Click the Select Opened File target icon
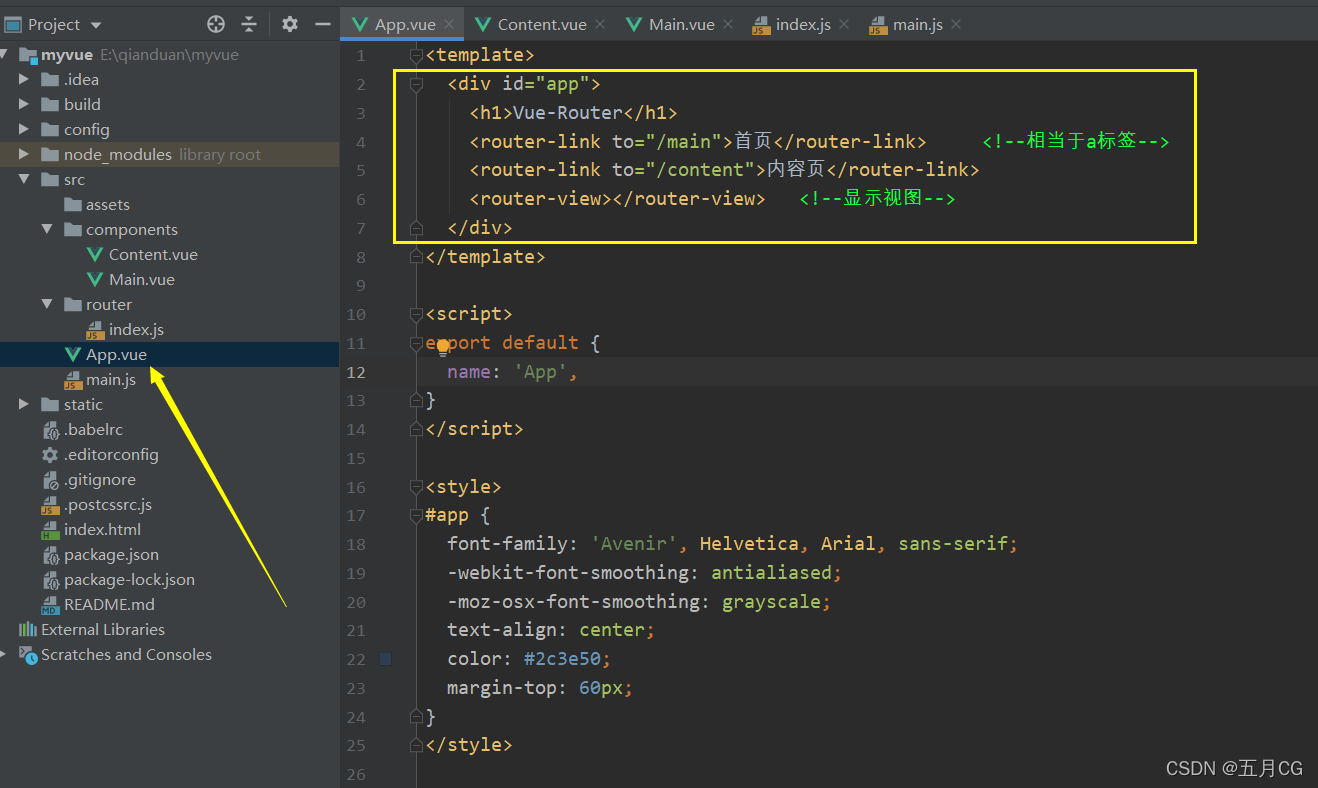 coord(216,24)
